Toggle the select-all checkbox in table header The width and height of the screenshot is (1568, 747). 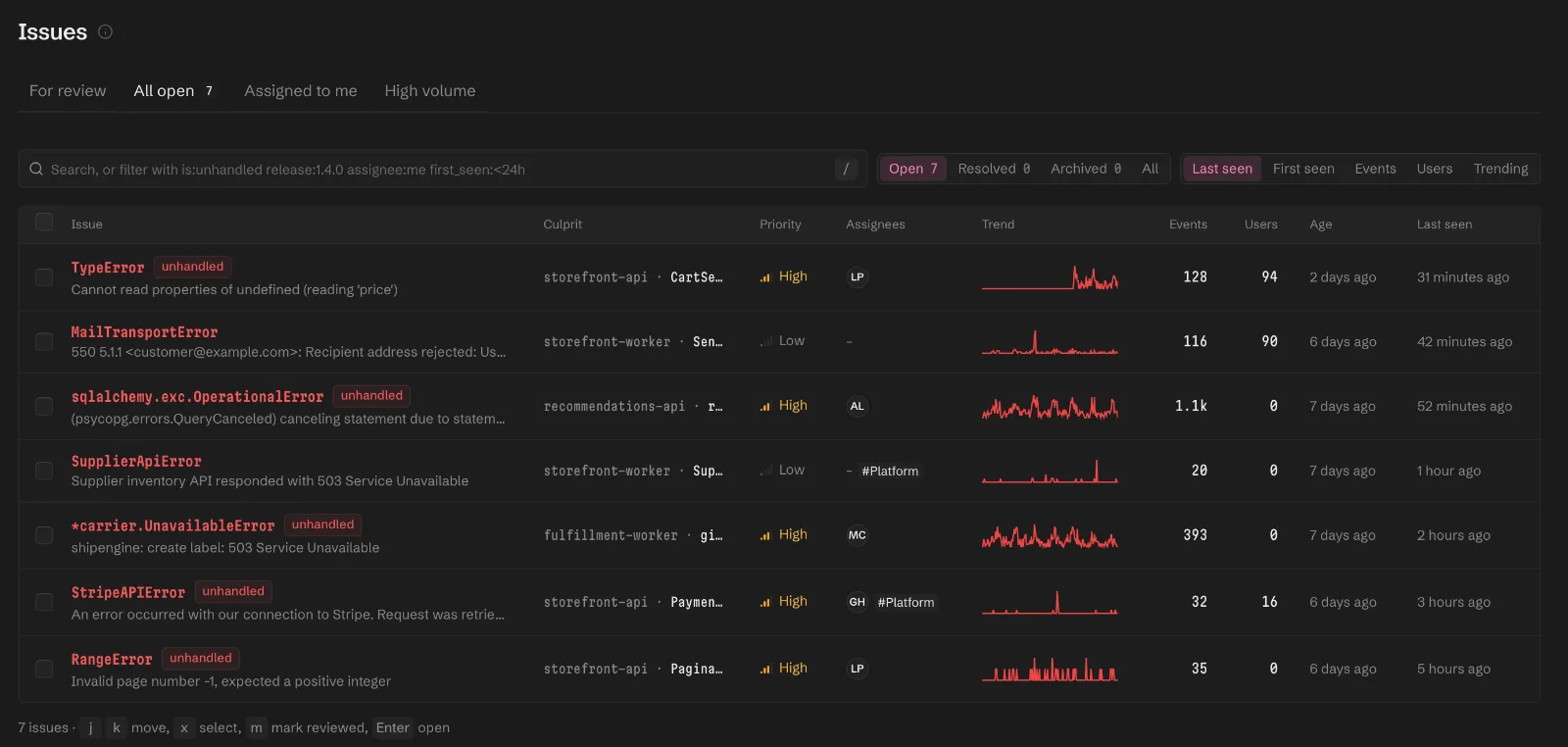44,223
